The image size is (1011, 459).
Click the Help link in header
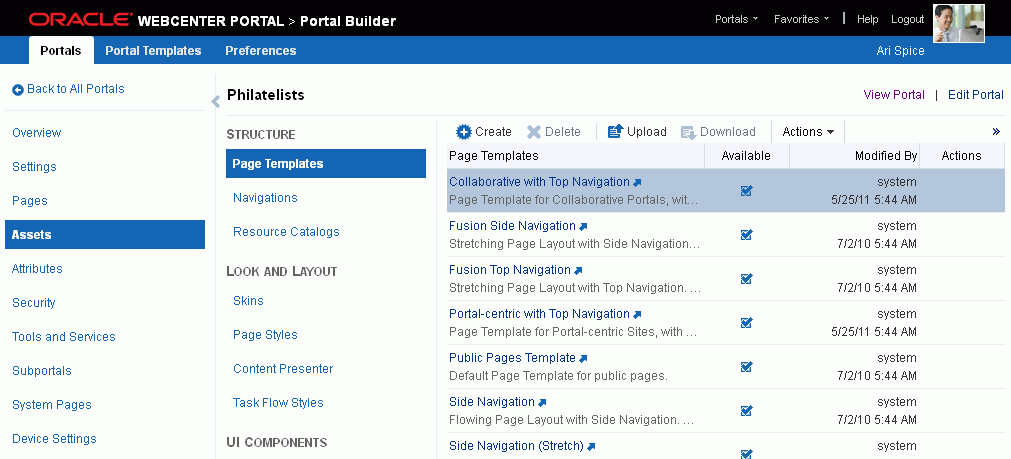pyautogui.click(x=867, y=19)
